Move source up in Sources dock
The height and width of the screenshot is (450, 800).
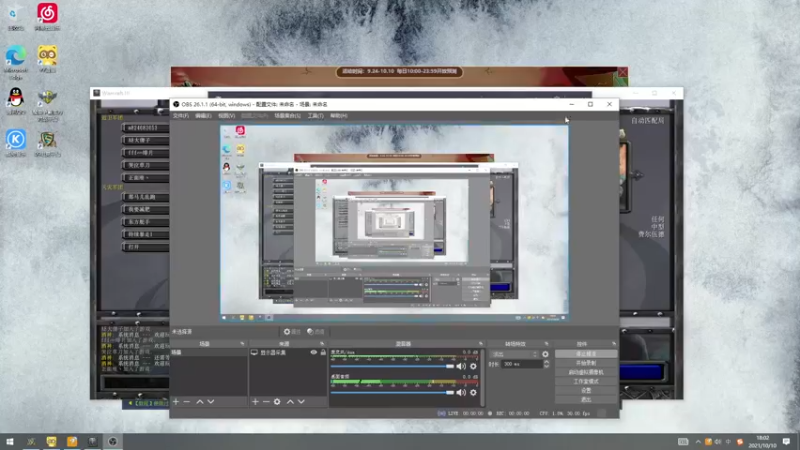(290, 402)
